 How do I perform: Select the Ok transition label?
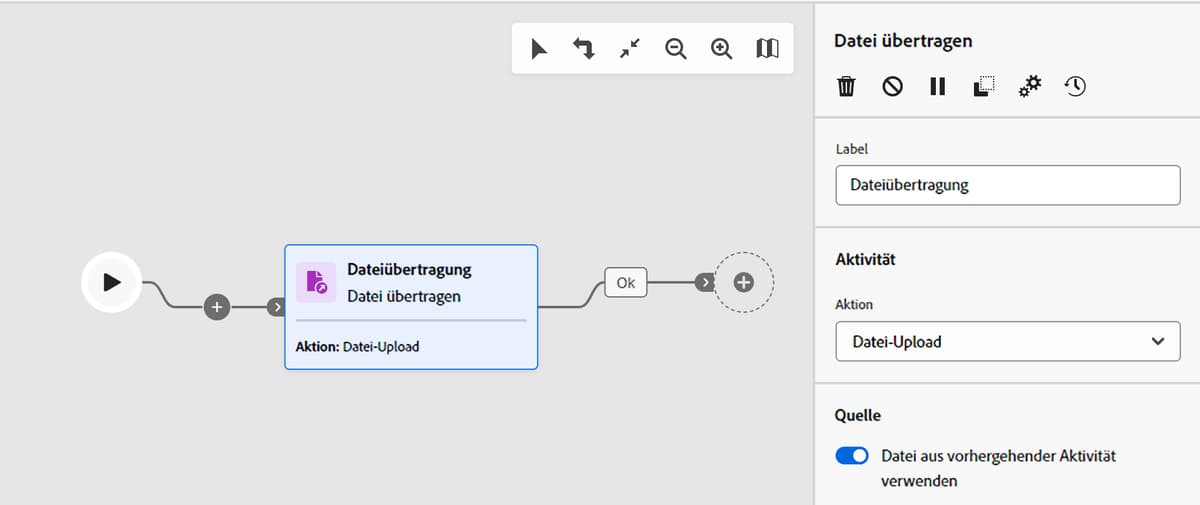coord(626,283)
